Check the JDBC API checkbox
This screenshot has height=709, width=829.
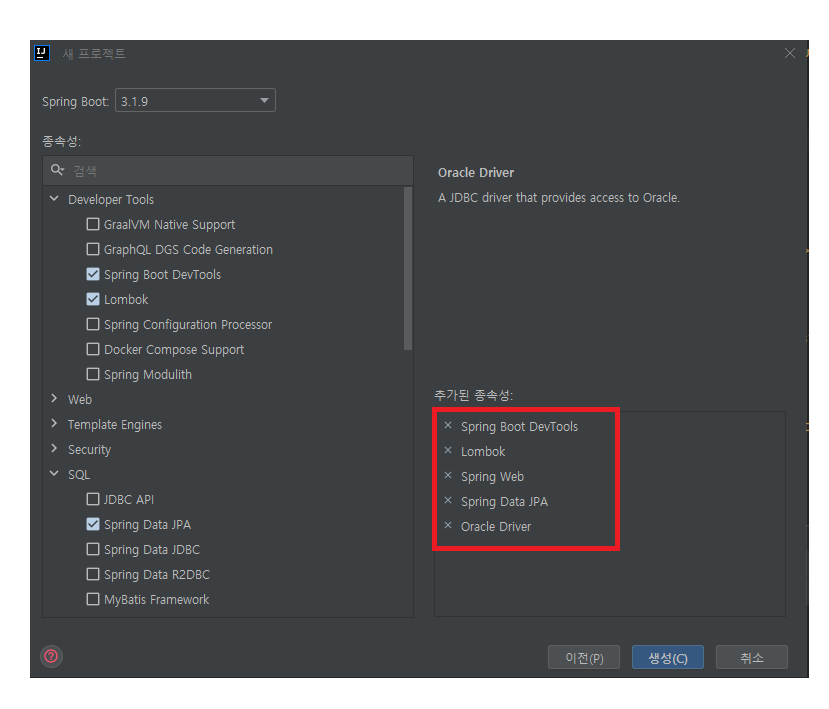click(93, 499)
